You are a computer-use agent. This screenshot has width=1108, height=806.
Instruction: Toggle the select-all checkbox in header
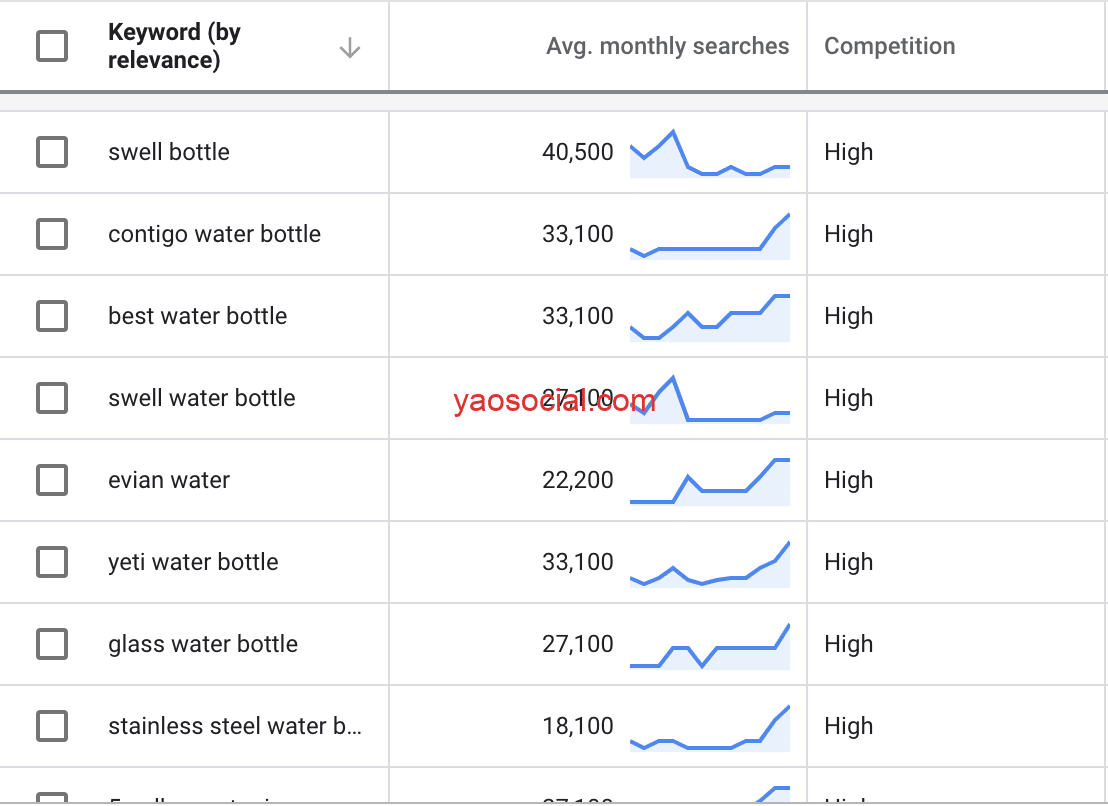(52, 46)
